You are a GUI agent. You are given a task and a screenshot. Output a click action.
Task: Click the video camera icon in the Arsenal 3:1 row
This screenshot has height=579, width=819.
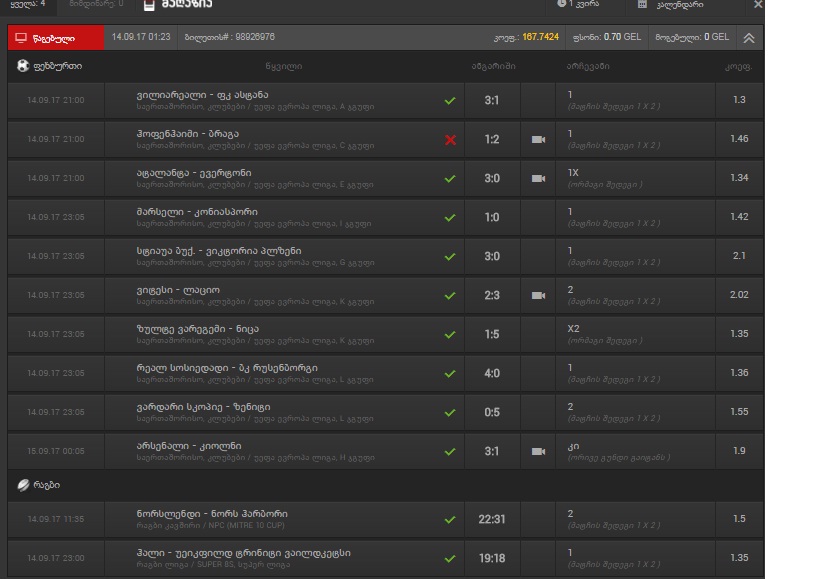[x=539, y=452]
